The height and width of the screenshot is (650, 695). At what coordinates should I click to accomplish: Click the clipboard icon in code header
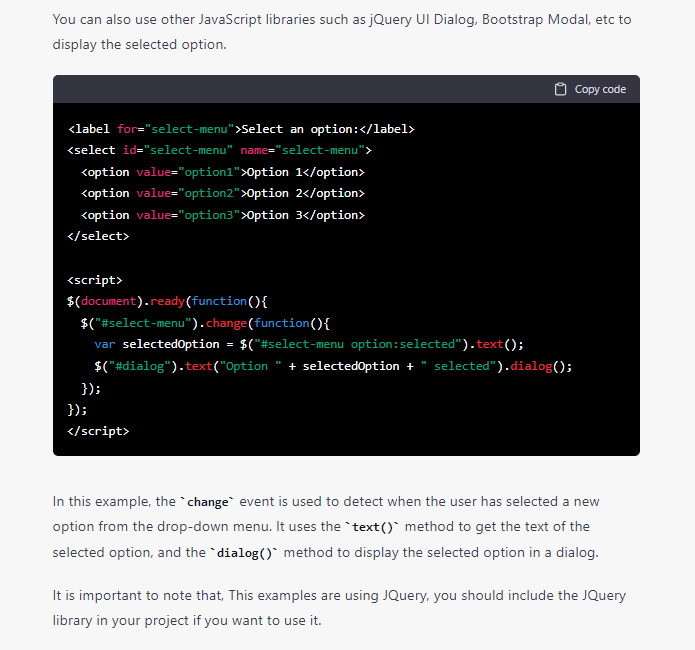(x=560, y=89)
